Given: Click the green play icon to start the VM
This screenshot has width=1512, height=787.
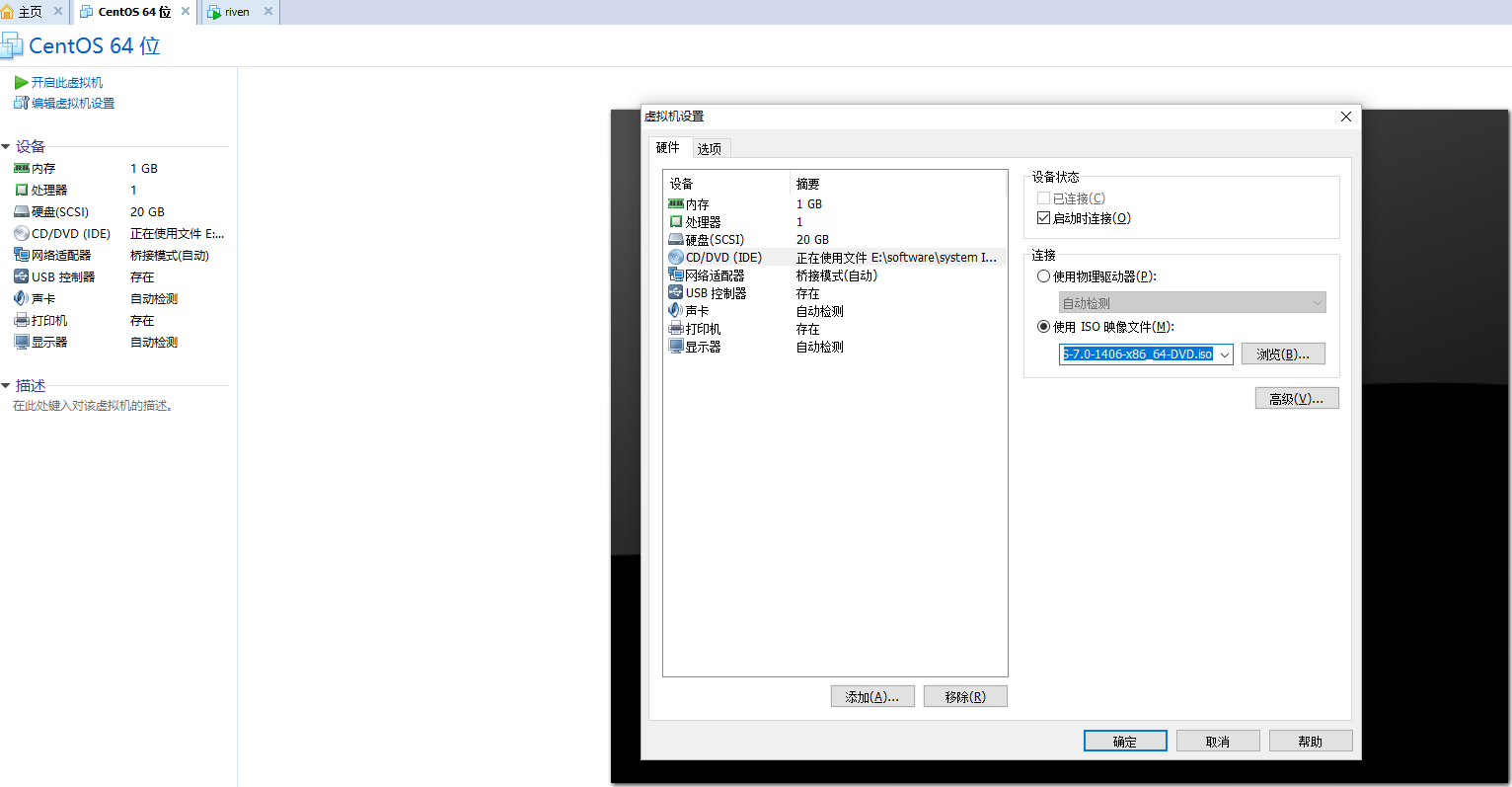Looking at the screenshot, I should [21, 83].
